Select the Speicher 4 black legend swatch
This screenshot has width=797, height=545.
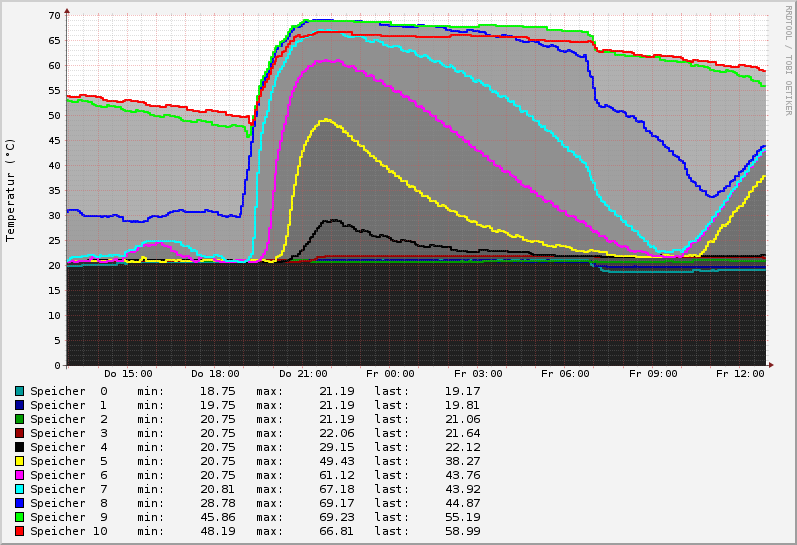click(19, 447)
